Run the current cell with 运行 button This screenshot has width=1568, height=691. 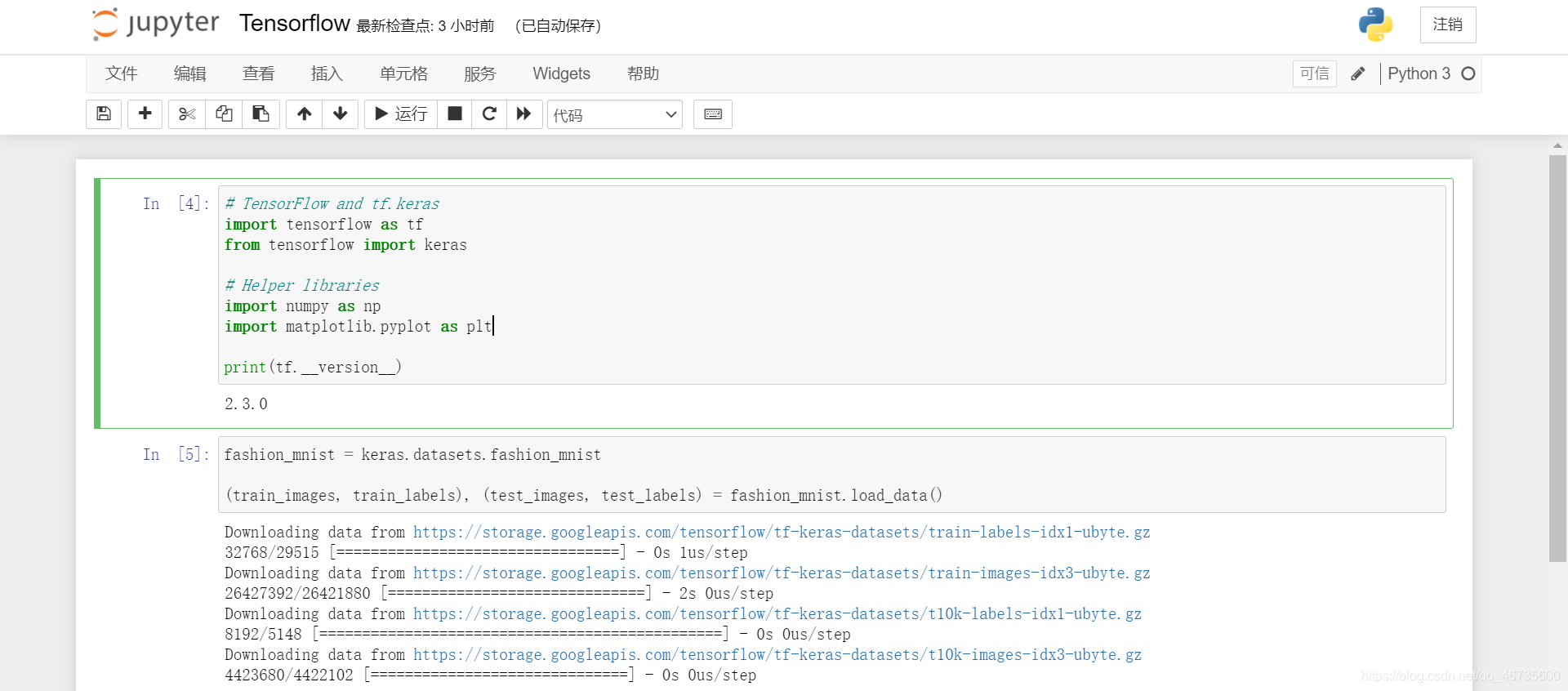(401, 114)
